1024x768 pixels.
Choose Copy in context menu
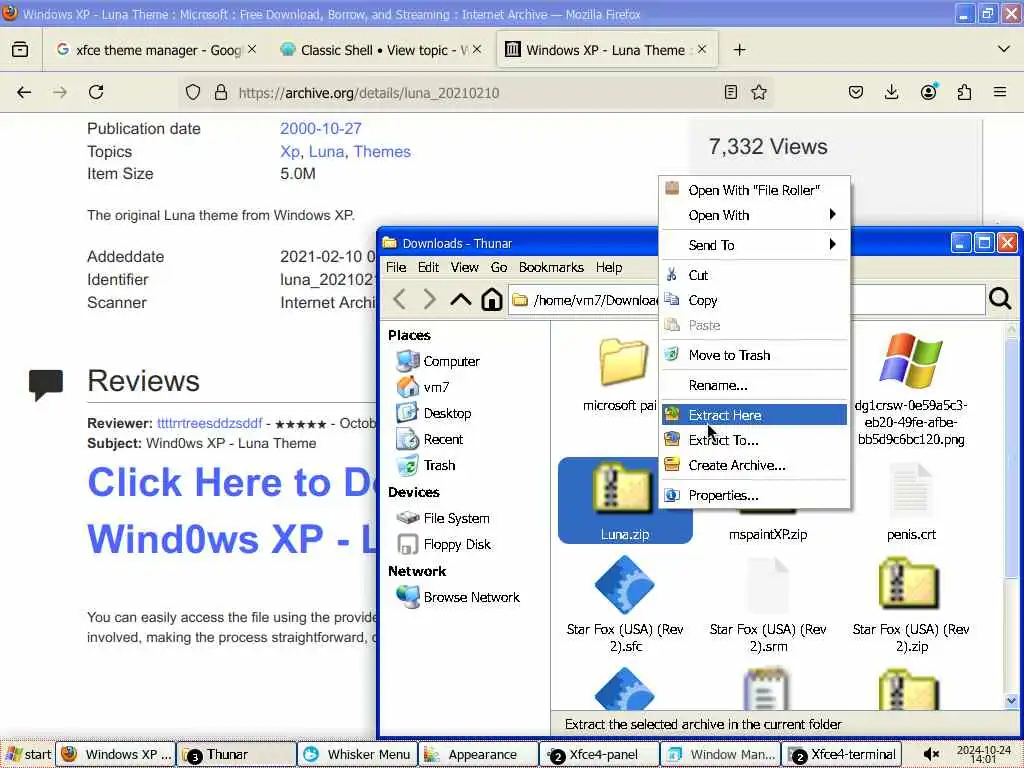tap(754, 300)
